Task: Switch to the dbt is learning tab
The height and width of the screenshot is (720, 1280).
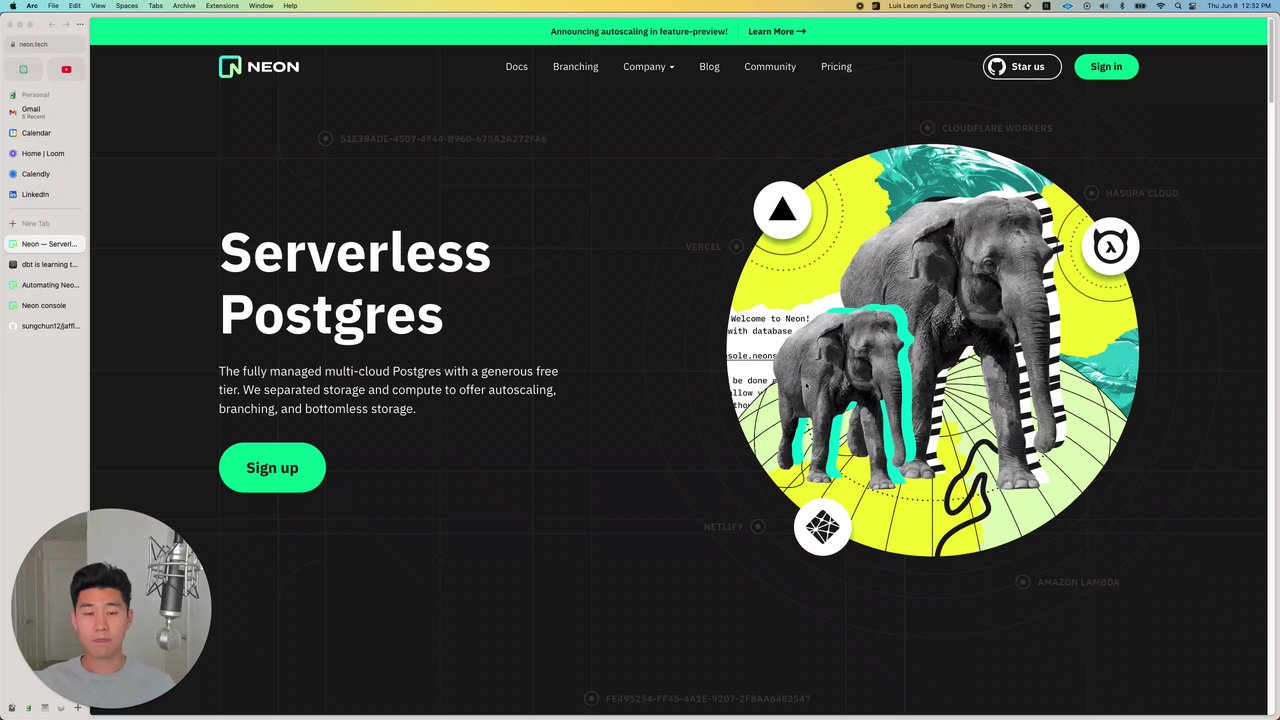Action: tap(44, 265)
